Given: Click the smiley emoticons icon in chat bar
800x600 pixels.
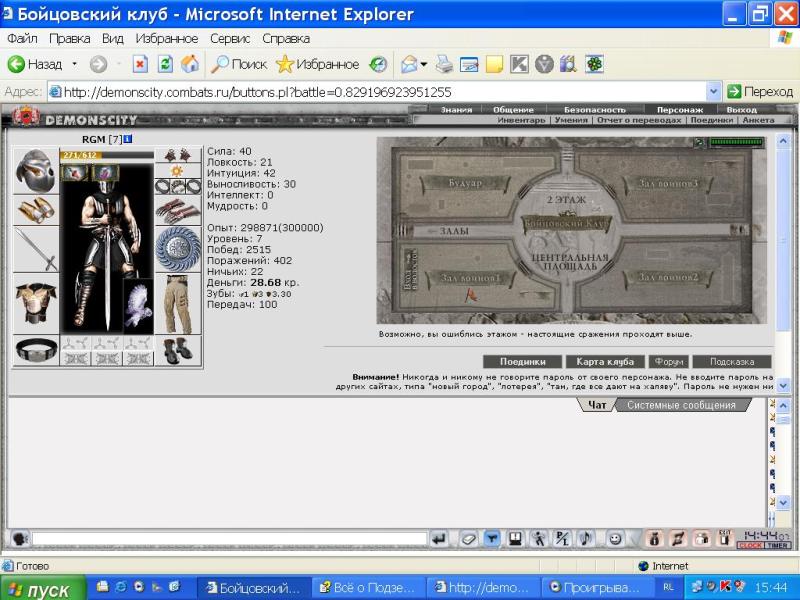Looking at the screenshot, I should coord(615,538).
